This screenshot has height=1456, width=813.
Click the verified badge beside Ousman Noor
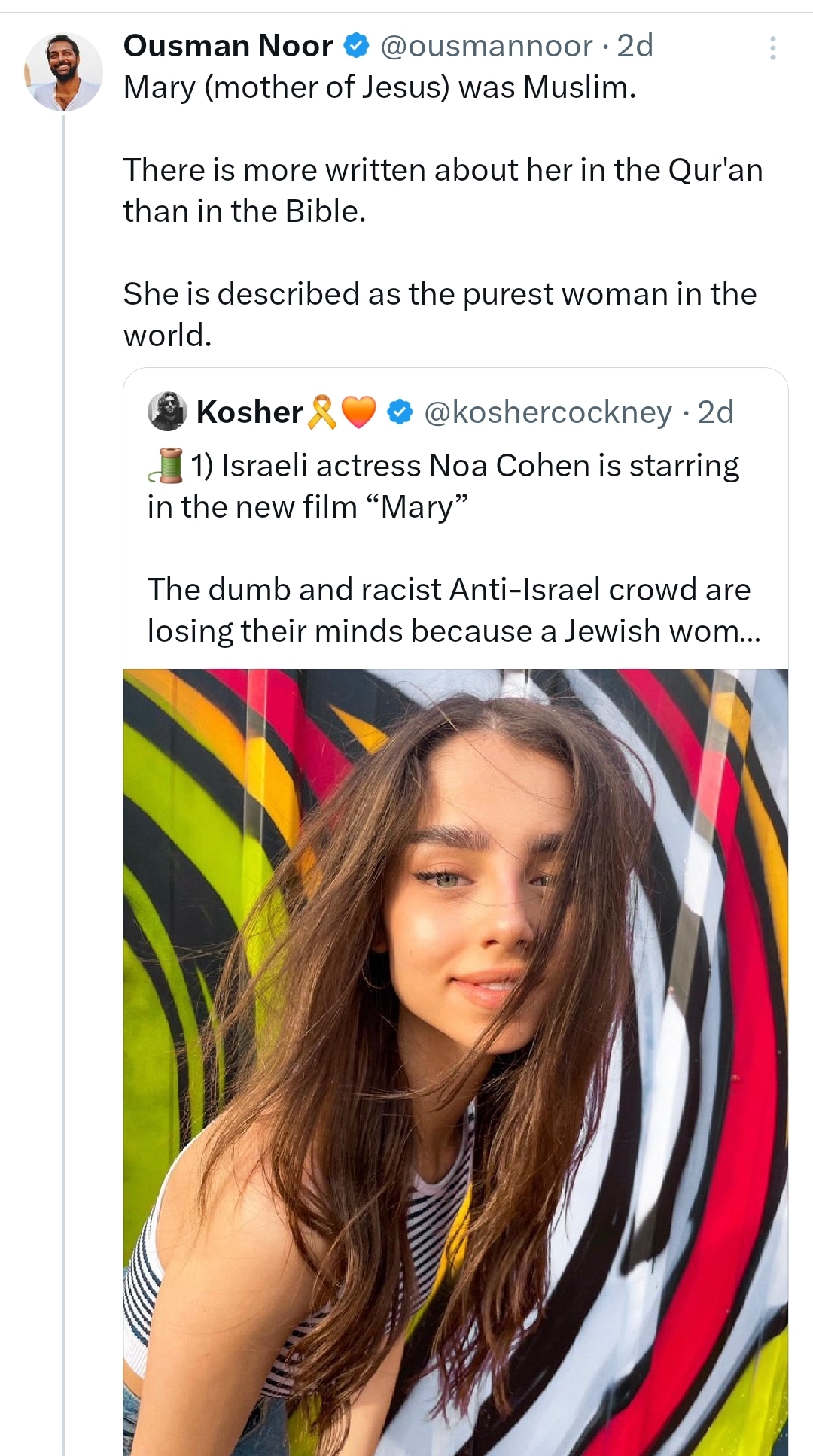tap(356, 47)
